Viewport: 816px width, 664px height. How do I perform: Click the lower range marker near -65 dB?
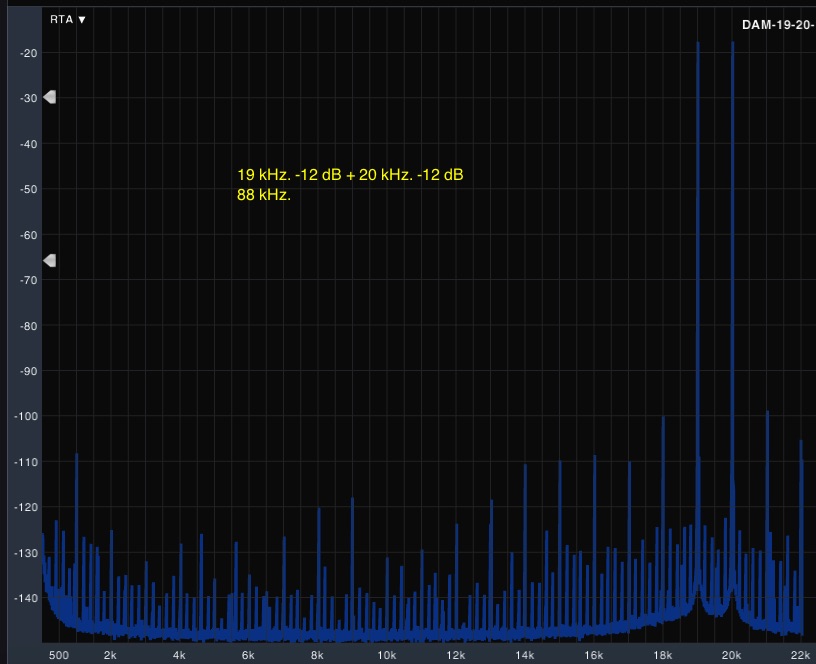pos(49,260)
